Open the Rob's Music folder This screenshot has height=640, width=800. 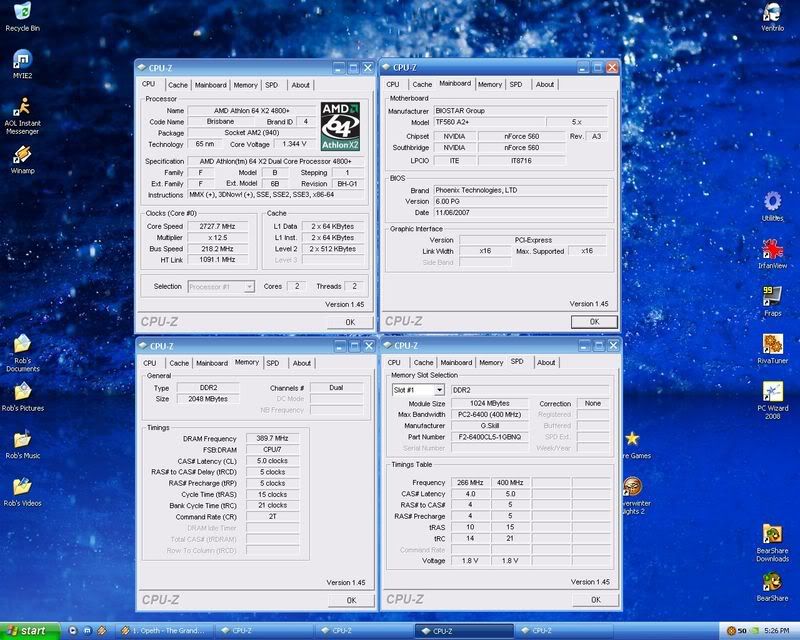[22, 440]
